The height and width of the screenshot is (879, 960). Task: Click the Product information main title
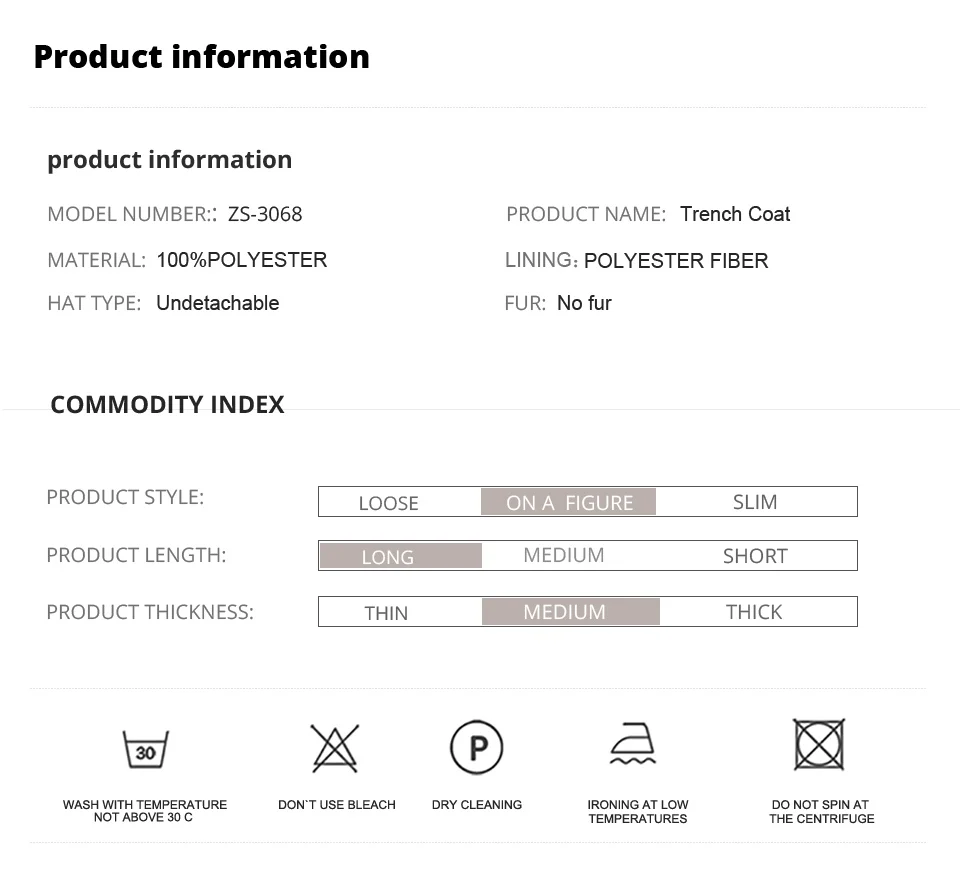[201, 57]
